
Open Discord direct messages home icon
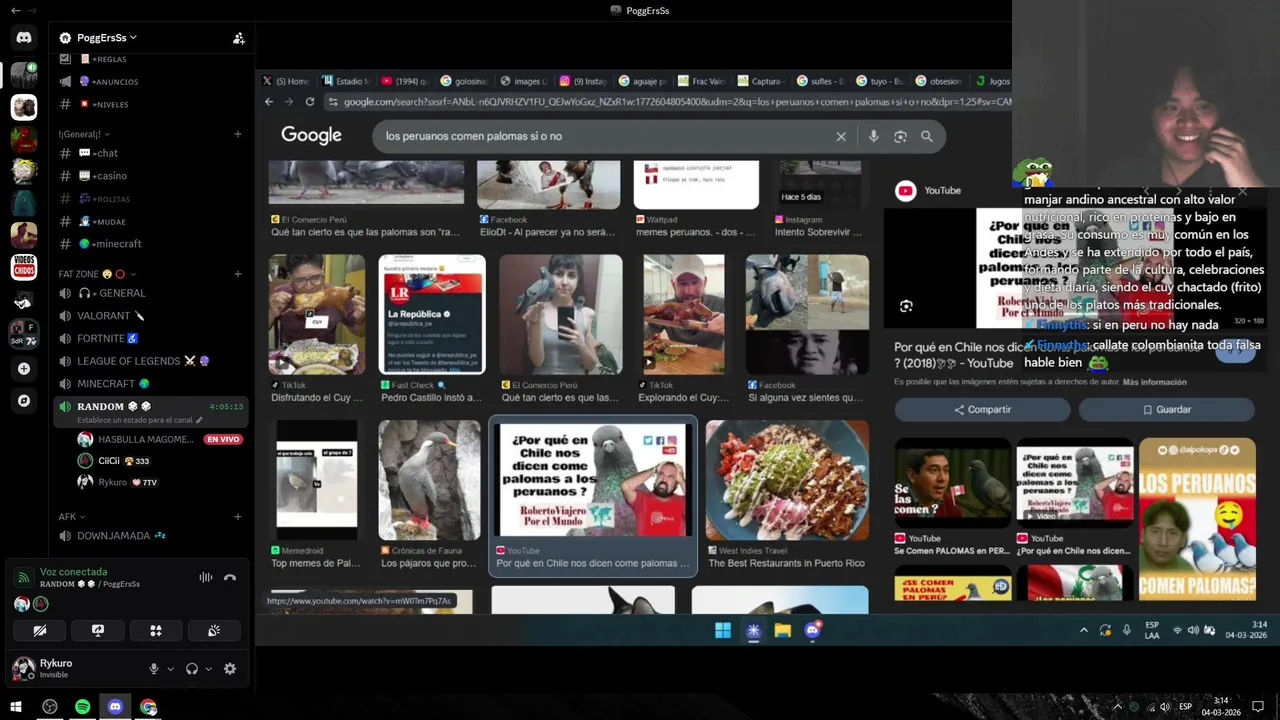[x=24, y=38]
